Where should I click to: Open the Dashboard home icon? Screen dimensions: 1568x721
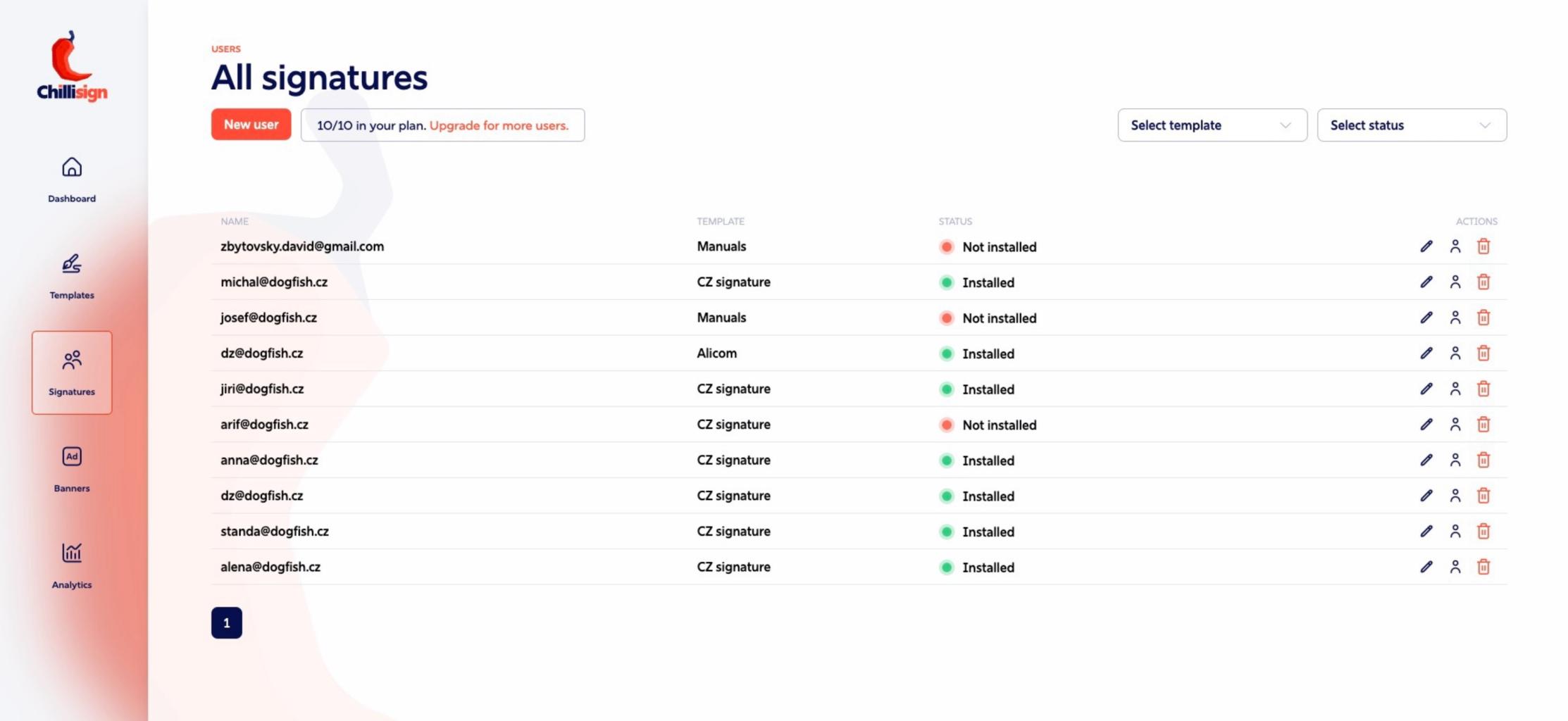click(x=72, y=168)
